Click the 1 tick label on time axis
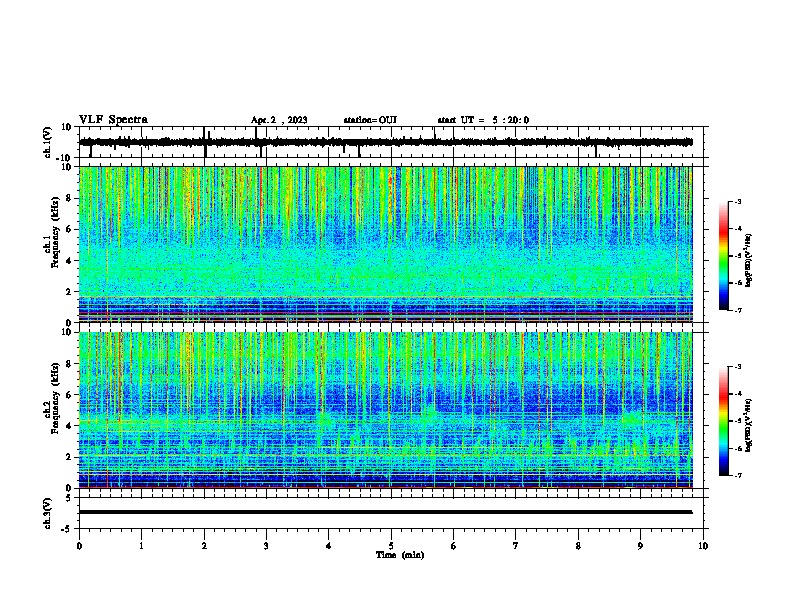 (x=142, y=546)
